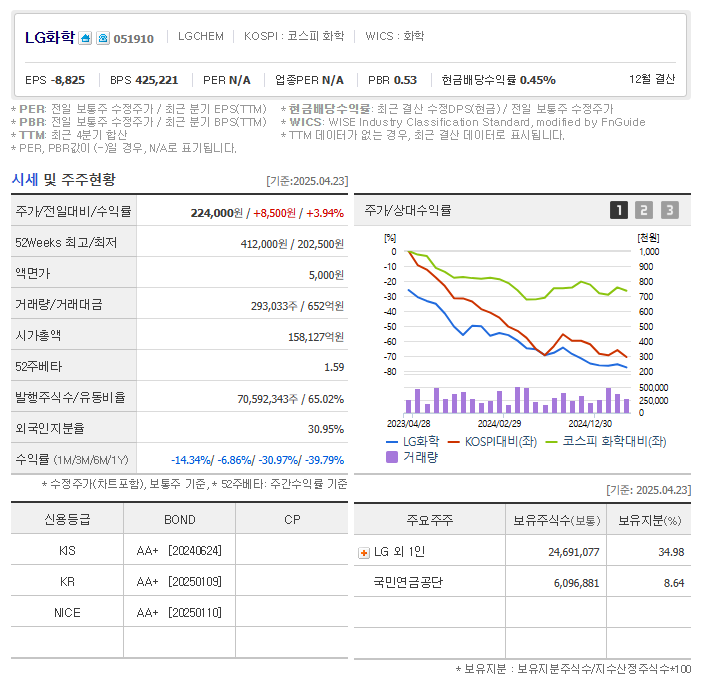Image resolution: width=709 pixels, height=683 pixels.
Task: Click the +3.94% return value
Action: (325, 213)
